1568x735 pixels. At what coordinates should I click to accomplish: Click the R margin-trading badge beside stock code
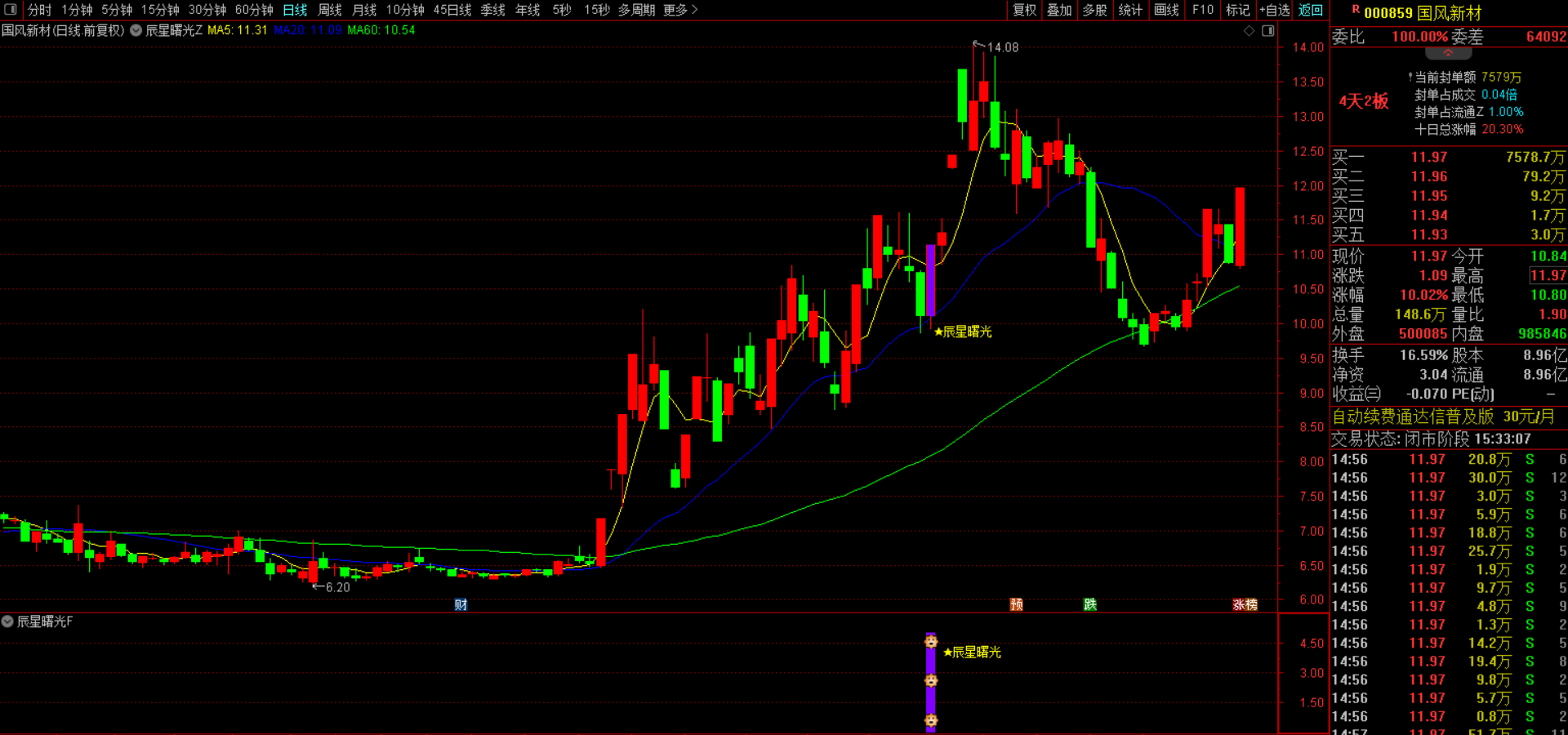click(1356, 10)
